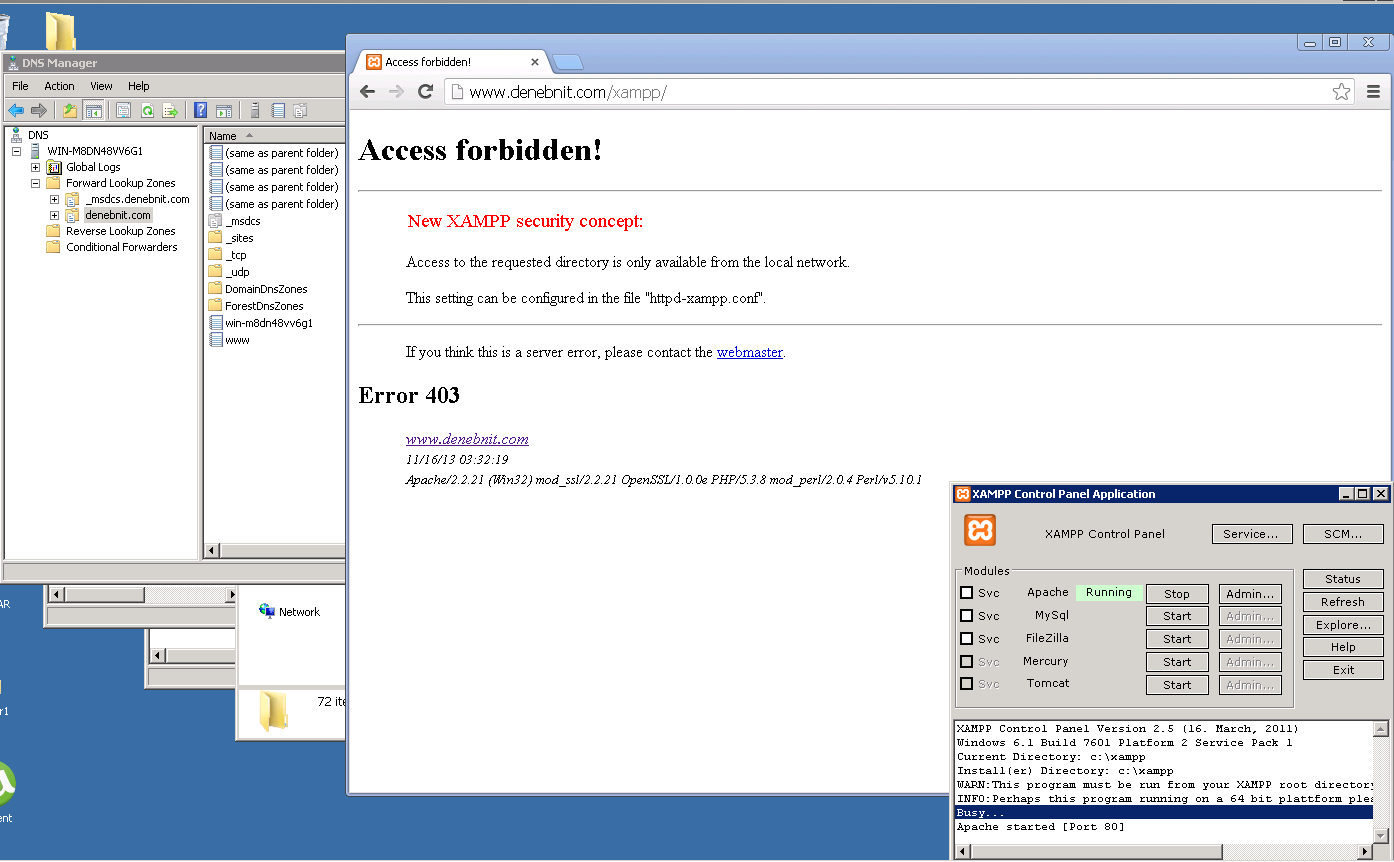Sort by the Name column header
The width and height of the screenshot is (1394, 862).
(x=274, y=136)
